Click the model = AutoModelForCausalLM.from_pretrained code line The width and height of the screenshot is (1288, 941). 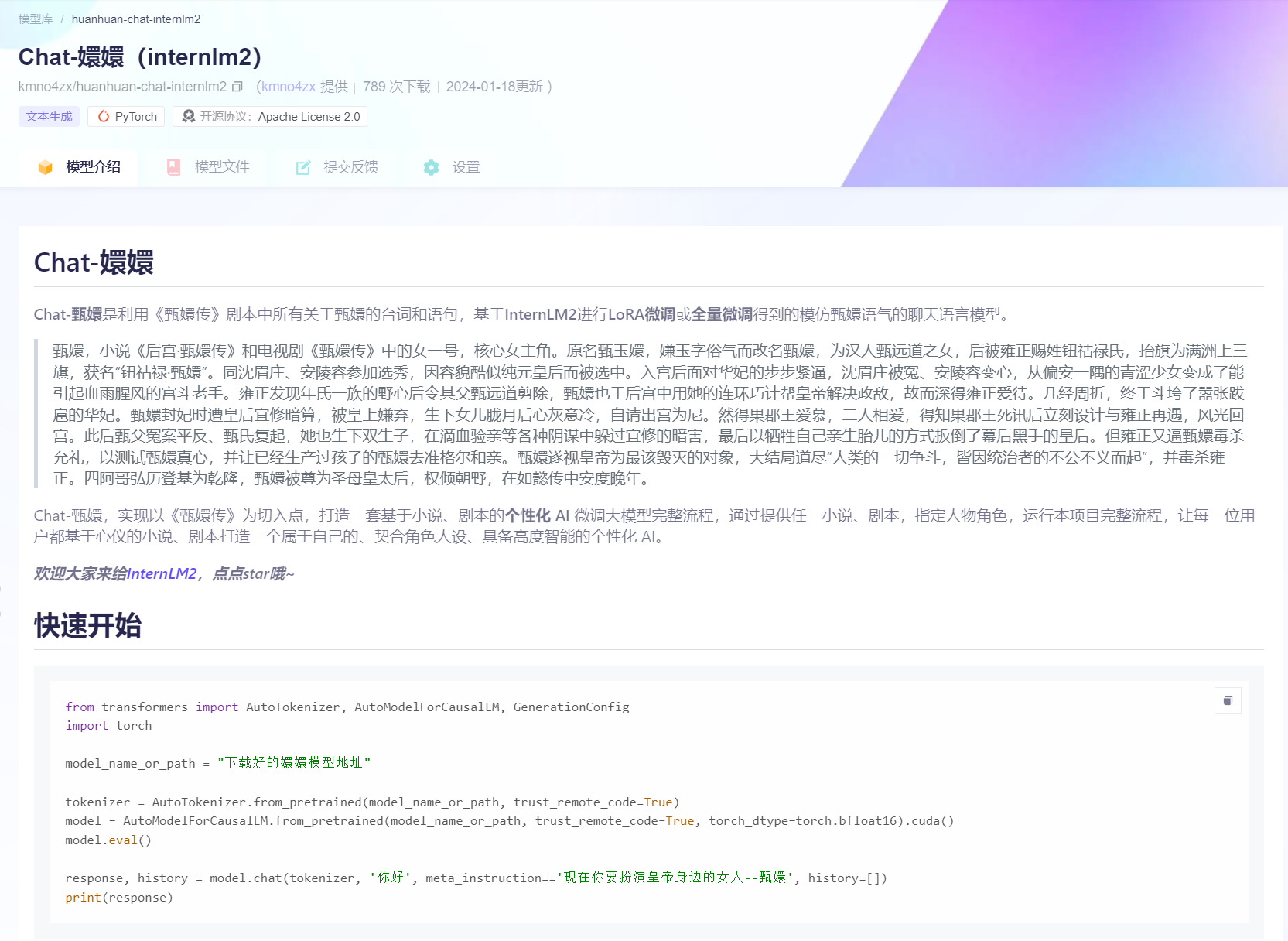[510, 821]
